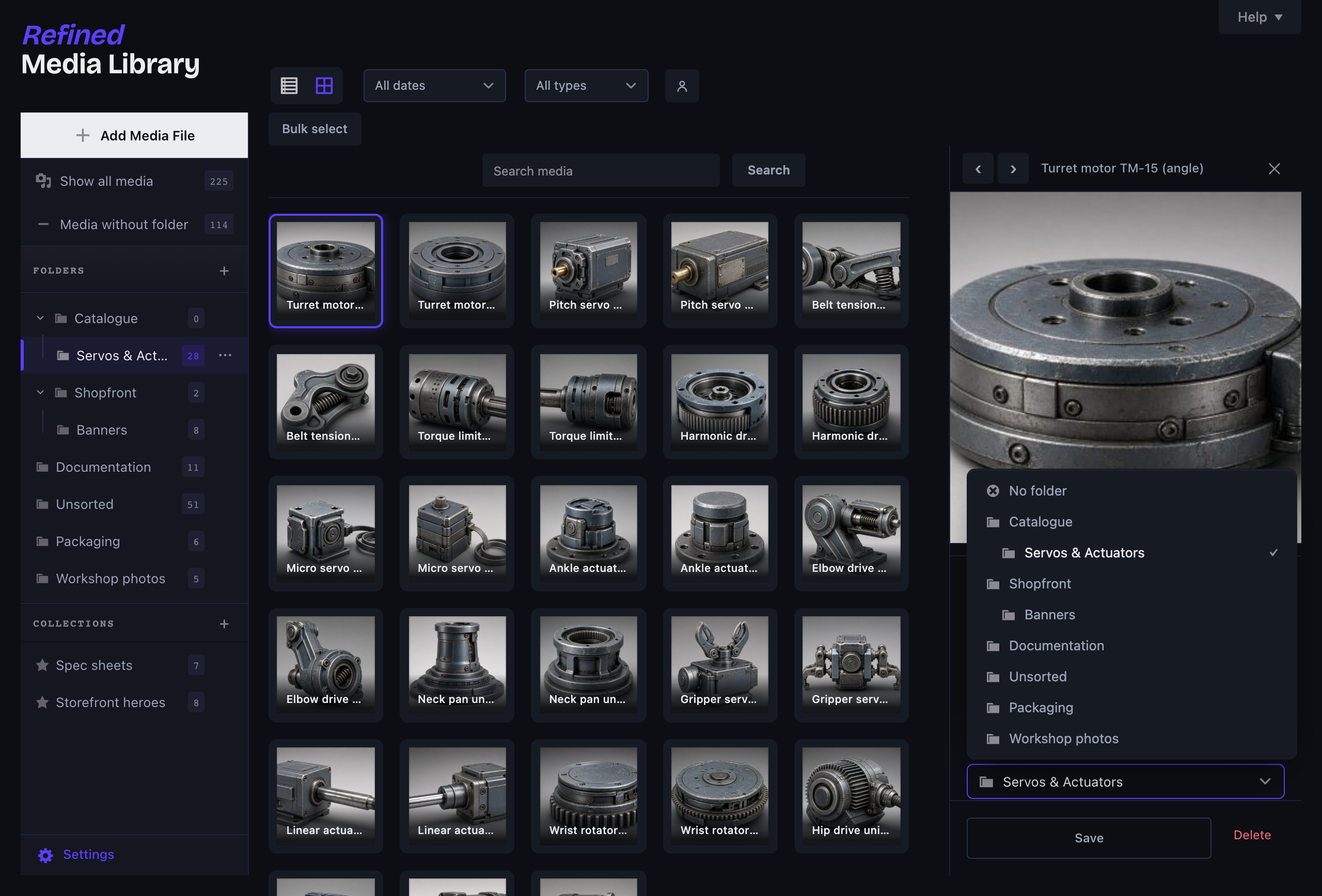
Task: Enable Bulk select mode
Action: [314, 129]
